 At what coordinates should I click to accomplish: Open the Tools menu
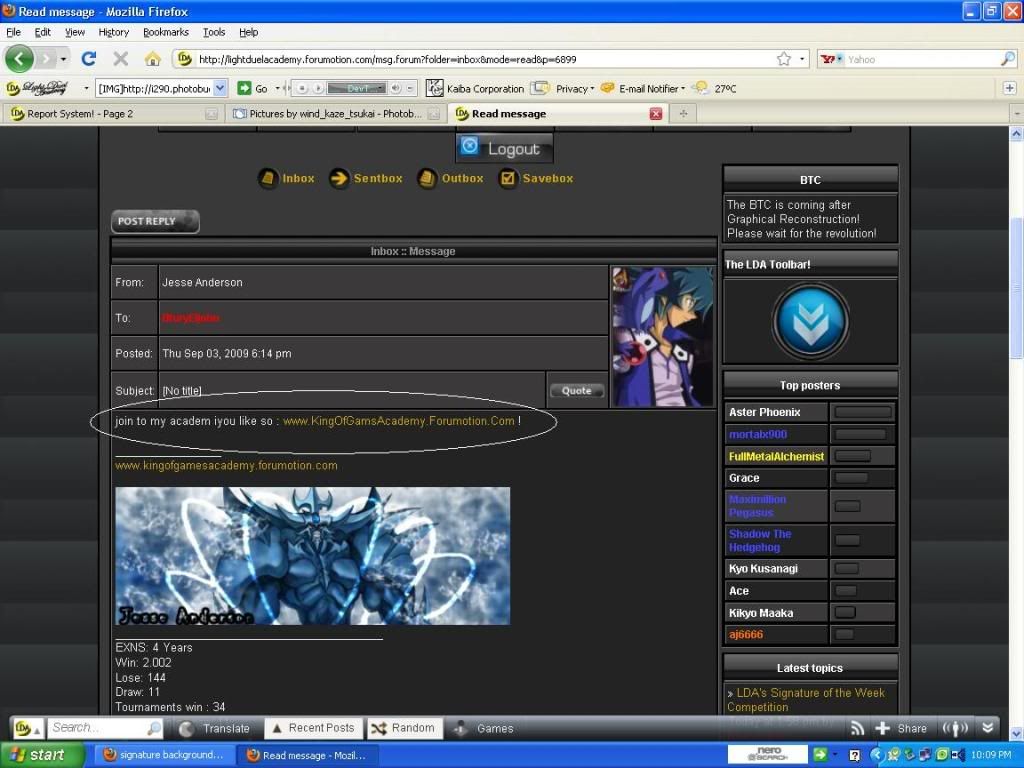coord(214,32)
